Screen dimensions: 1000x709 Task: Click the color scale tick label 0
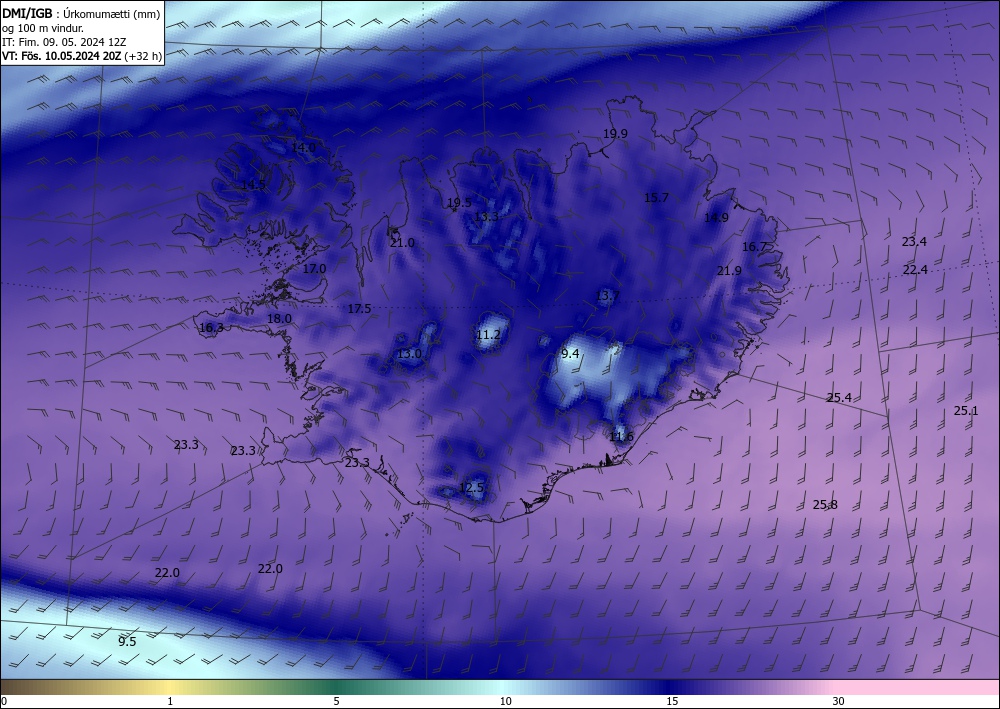pos(4,702)
